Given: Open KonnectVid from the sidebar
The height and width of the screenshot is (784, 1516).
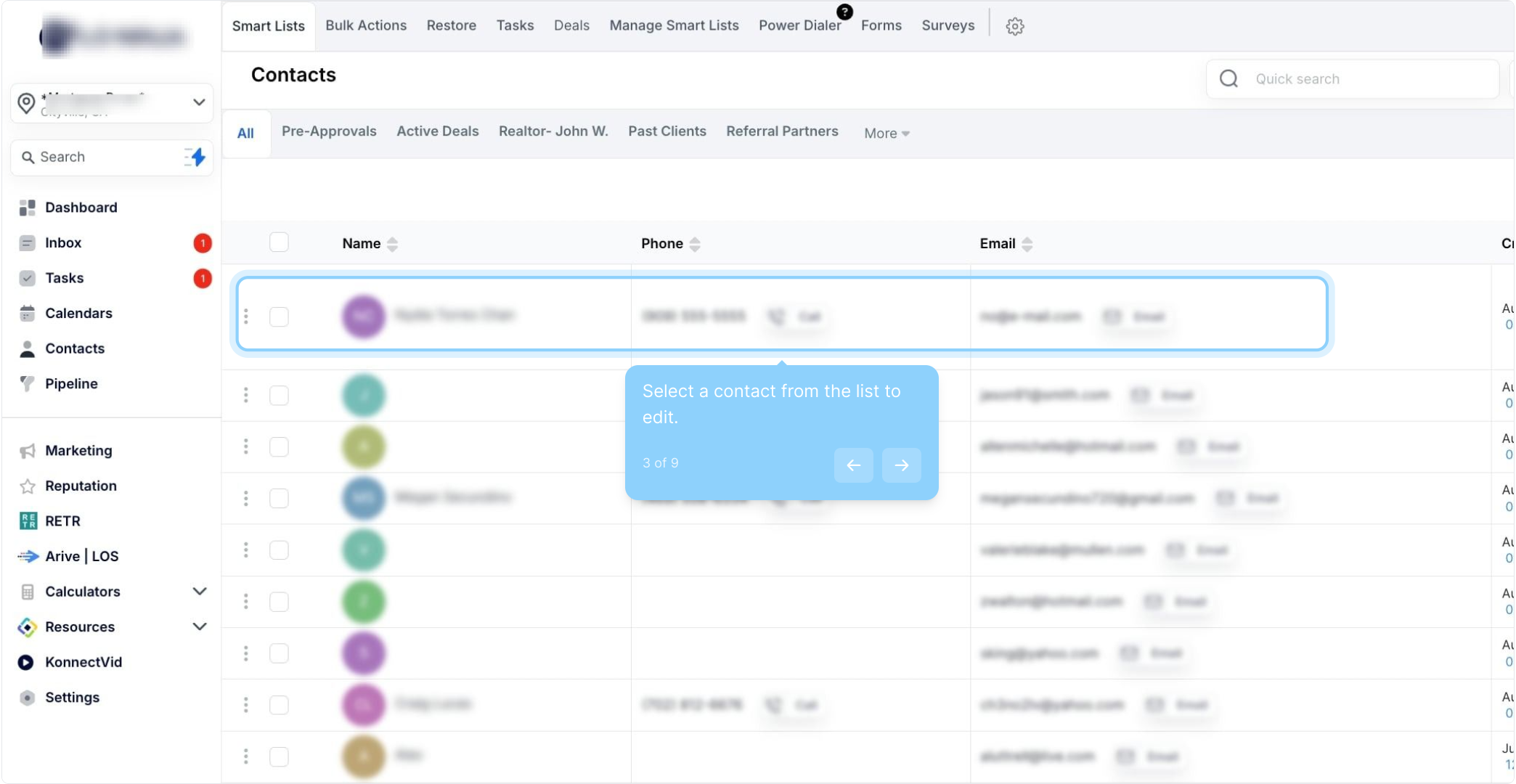Looking at the screenshot, I should click(83, 662).
